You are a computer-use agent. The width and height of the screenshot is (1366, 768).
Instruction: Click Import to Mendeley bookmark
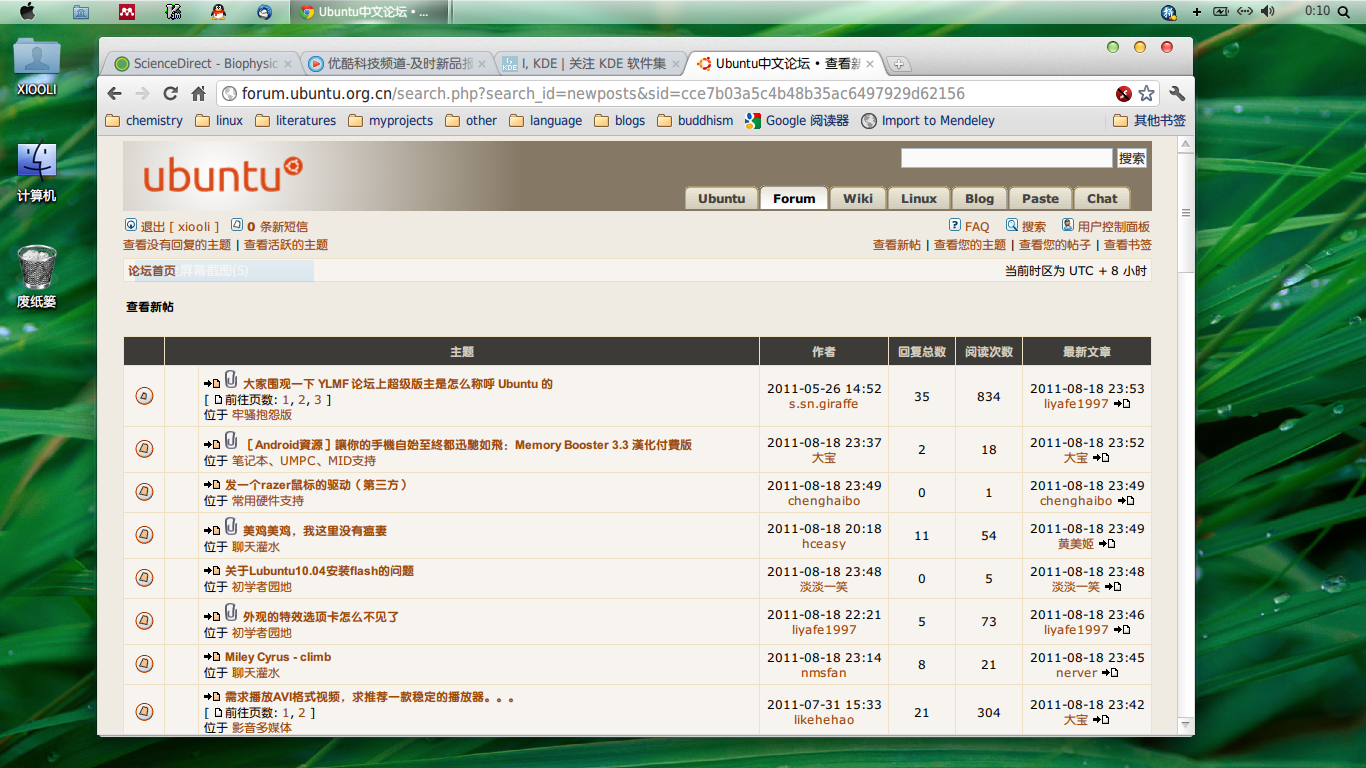point(928,120)
